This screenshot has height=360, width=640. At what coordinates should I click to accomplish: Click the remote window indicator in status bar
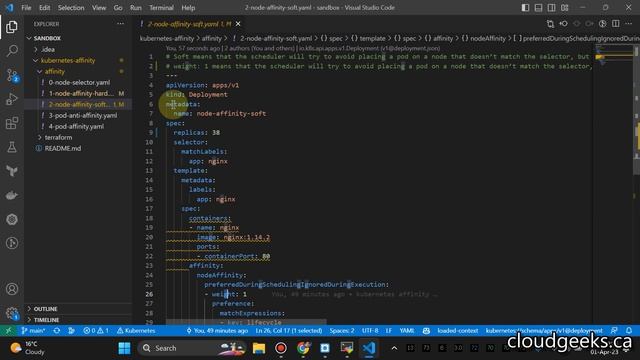tap(8, 331)
